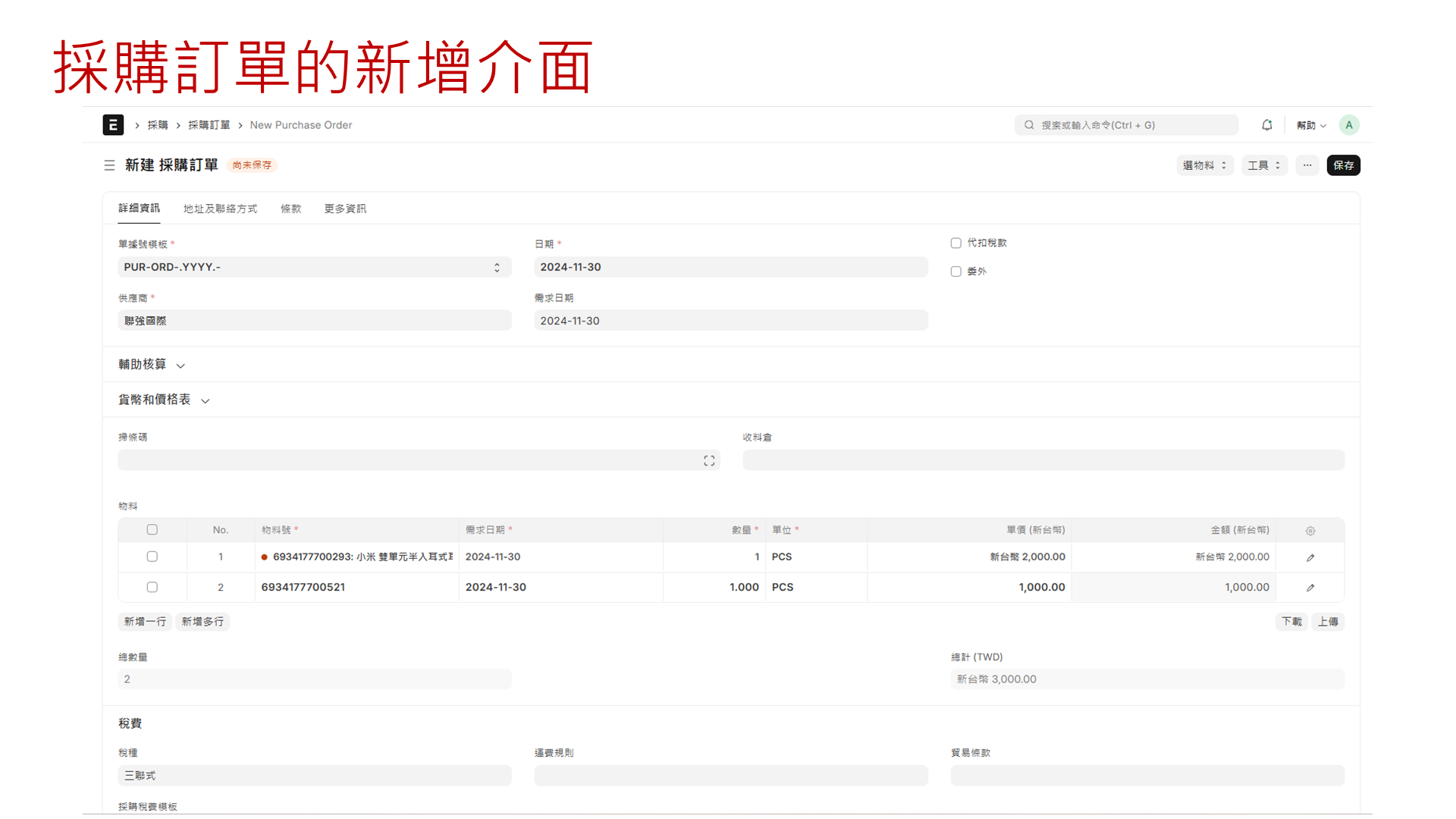
Task: Check the 委外 checkbox
Action: 955,271
